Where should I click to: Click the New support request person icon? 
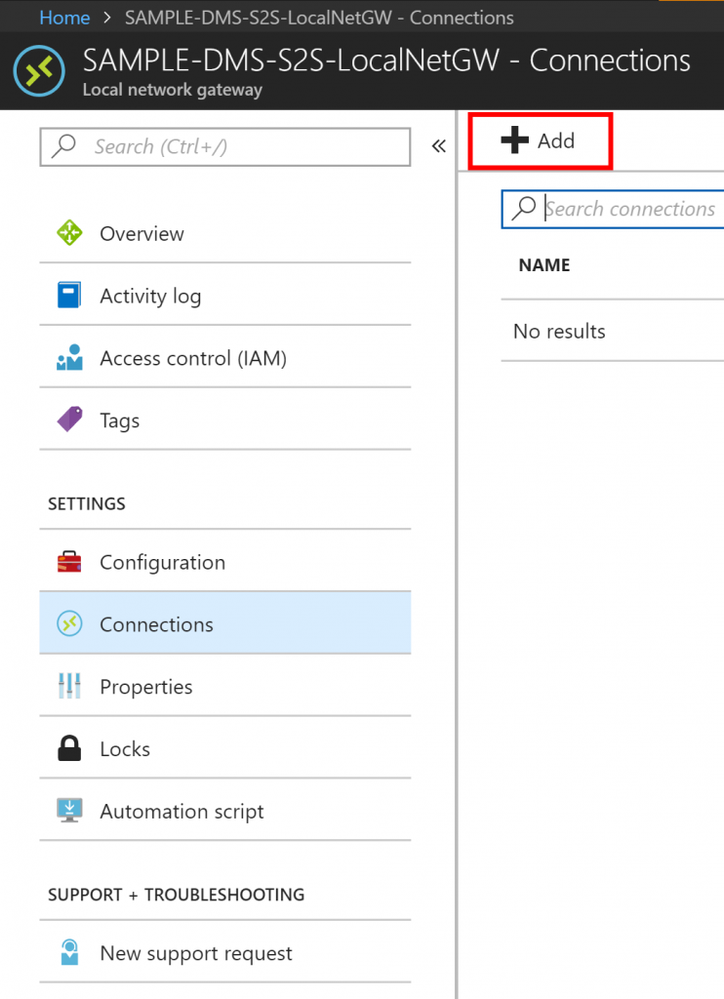pyautogui.click(x=69, y=952)
